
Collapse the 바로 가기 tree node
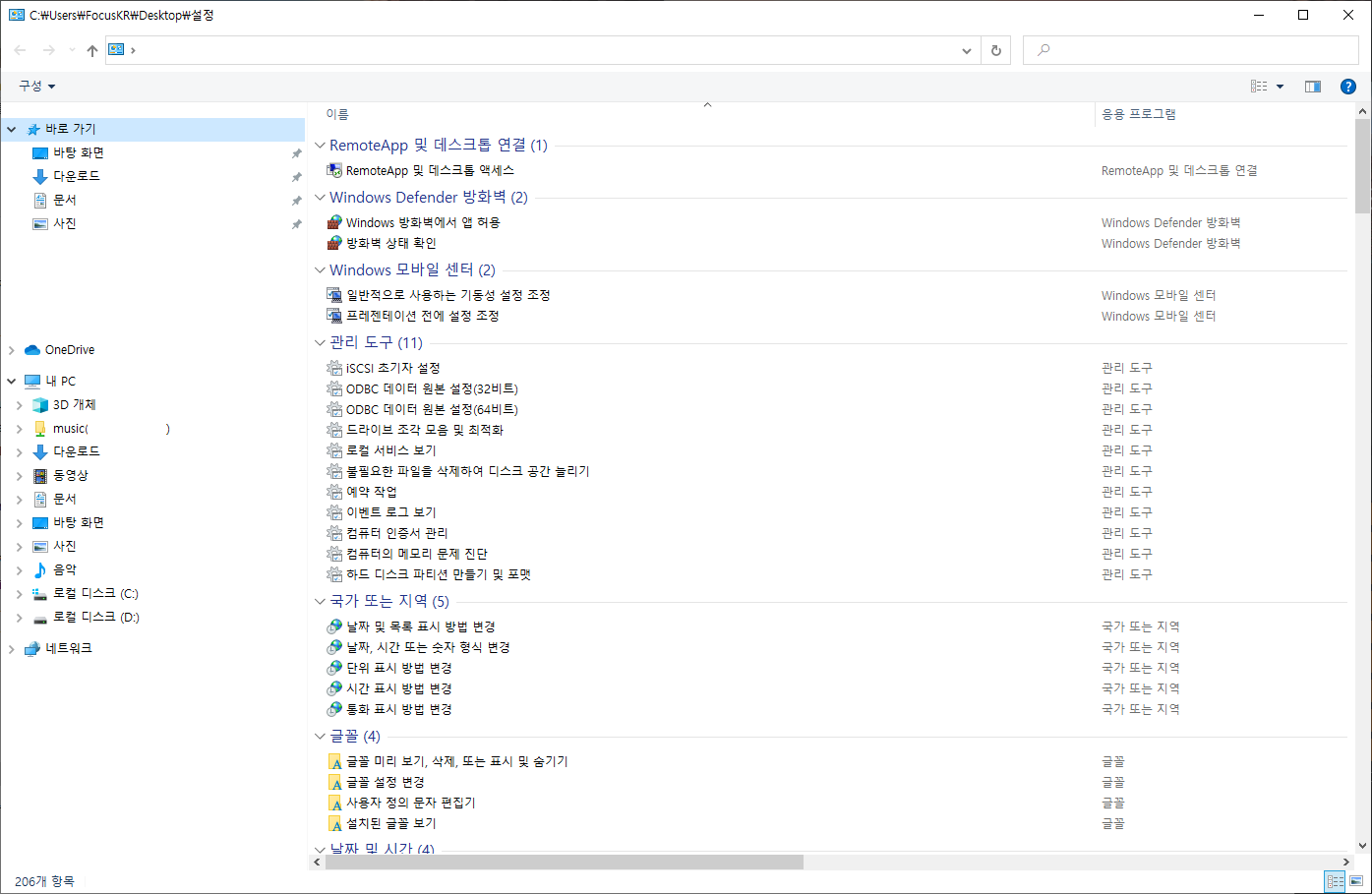(12, 130)
